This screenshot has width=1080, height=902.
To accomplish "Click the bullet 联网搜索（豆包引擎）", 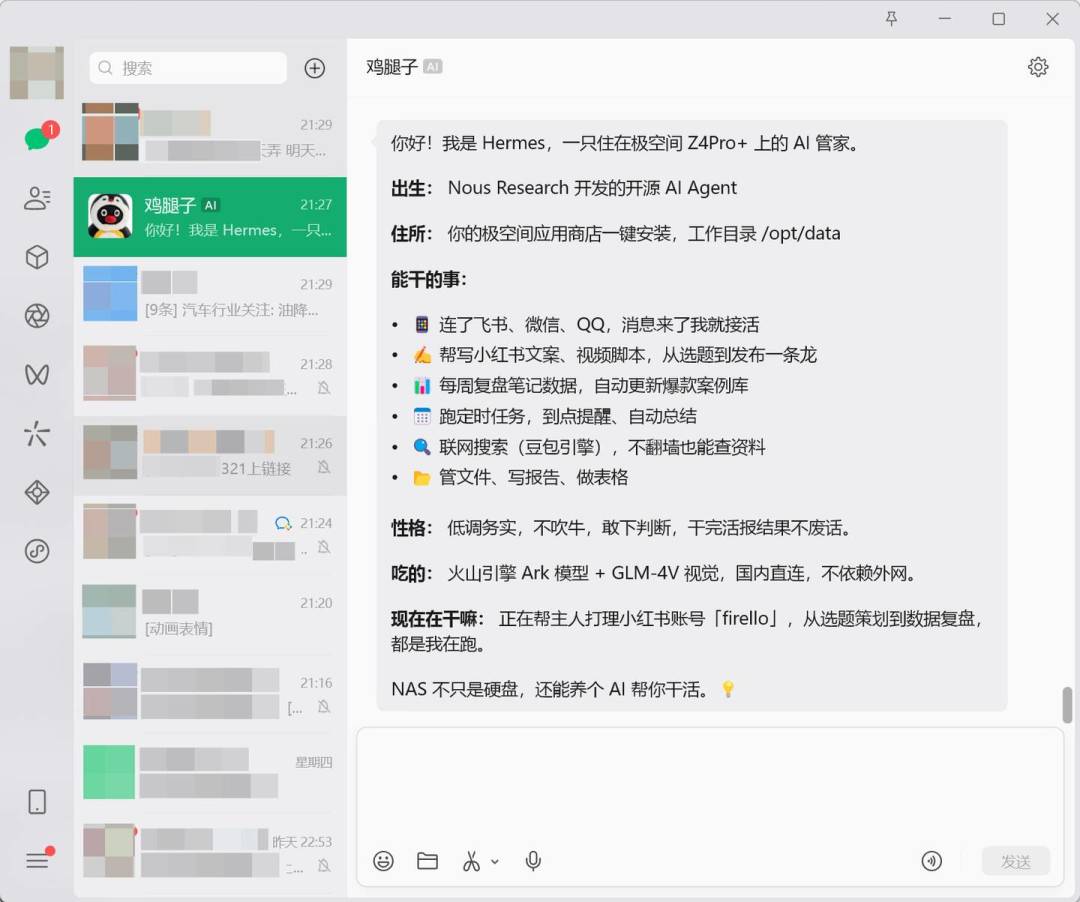I will coord(590,447).
